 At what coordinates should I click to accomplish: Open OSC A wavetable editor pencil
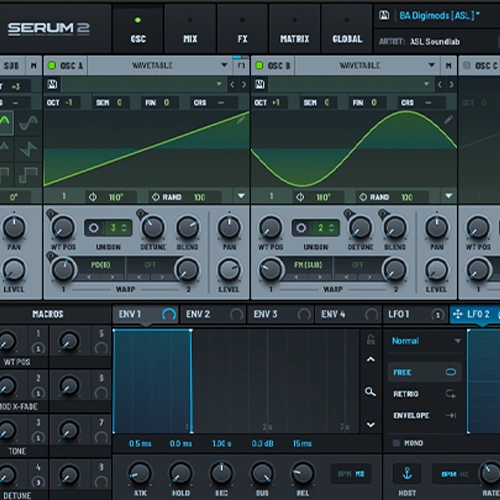(241, 119)
